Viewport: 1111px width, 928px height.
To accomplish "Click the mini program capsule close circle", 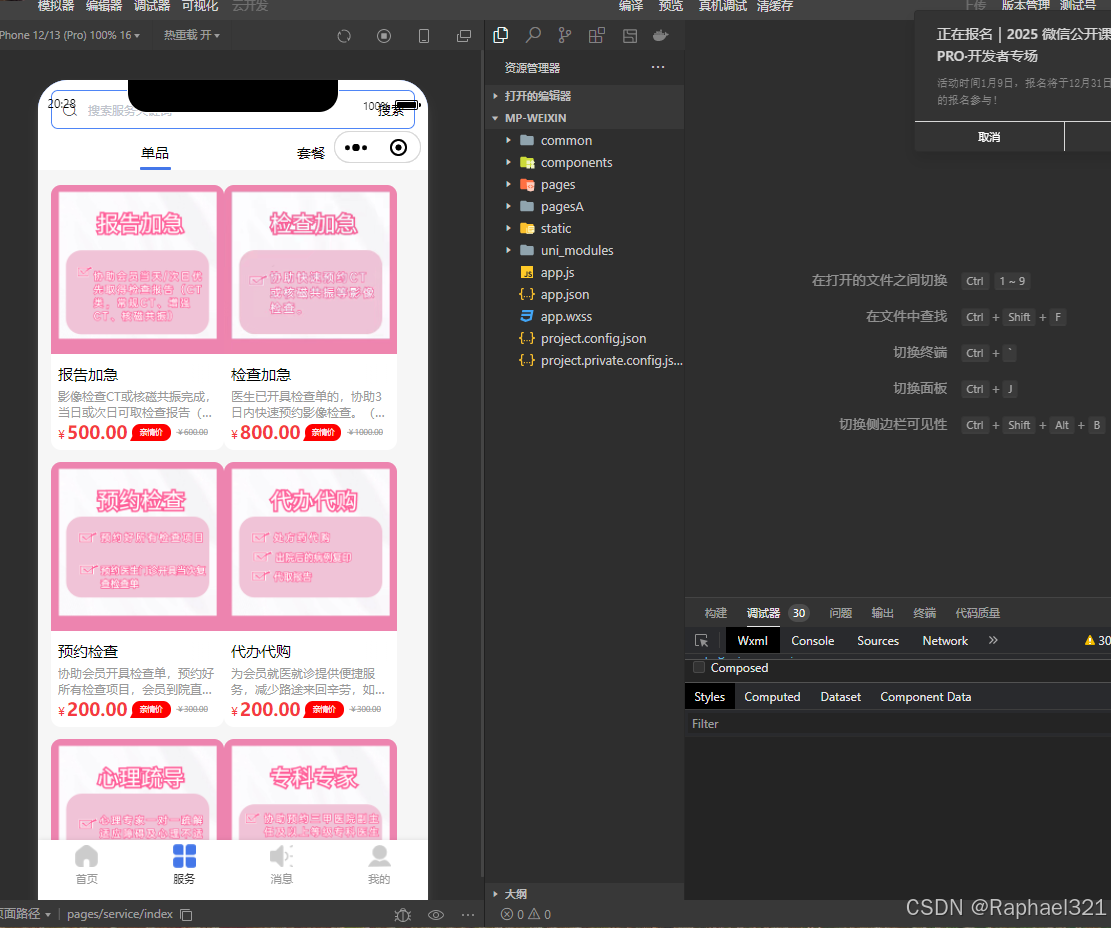I will tap(399, 147).
